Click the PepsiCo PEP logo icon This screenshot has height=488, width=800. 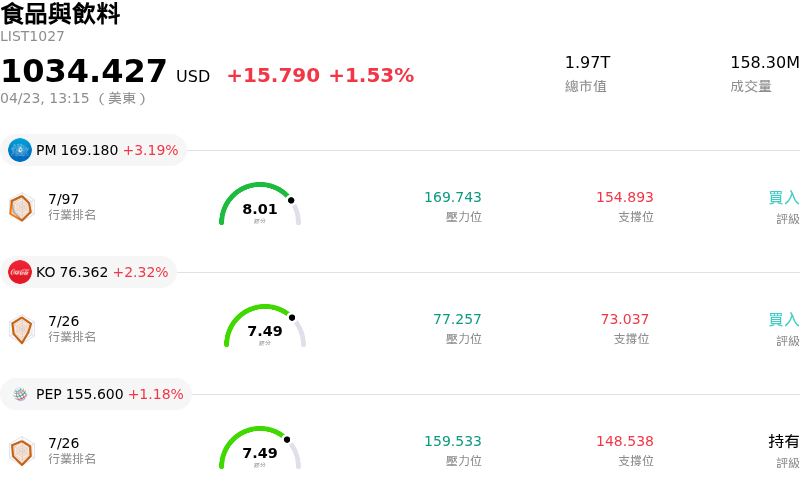click(x=20, y=394)
